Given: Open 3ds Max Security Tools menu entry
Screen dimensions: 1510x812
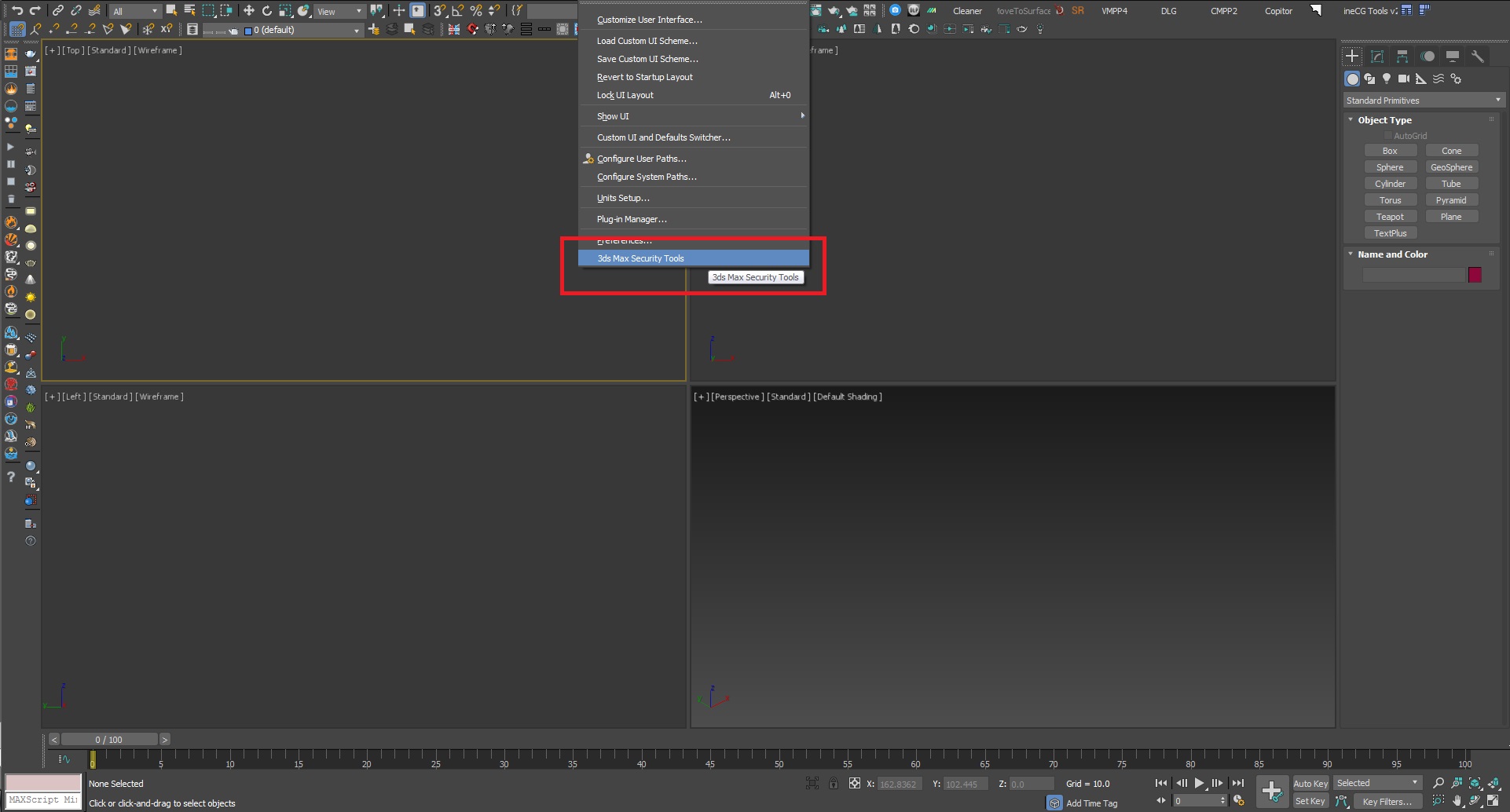Looking at the screenshot, I should 641,258.
